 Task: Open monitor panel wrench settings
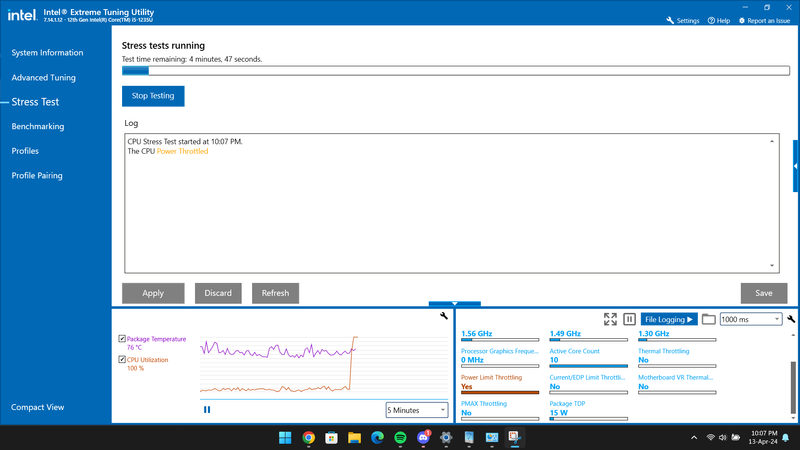pyautogui.click(x=791, y=319)
